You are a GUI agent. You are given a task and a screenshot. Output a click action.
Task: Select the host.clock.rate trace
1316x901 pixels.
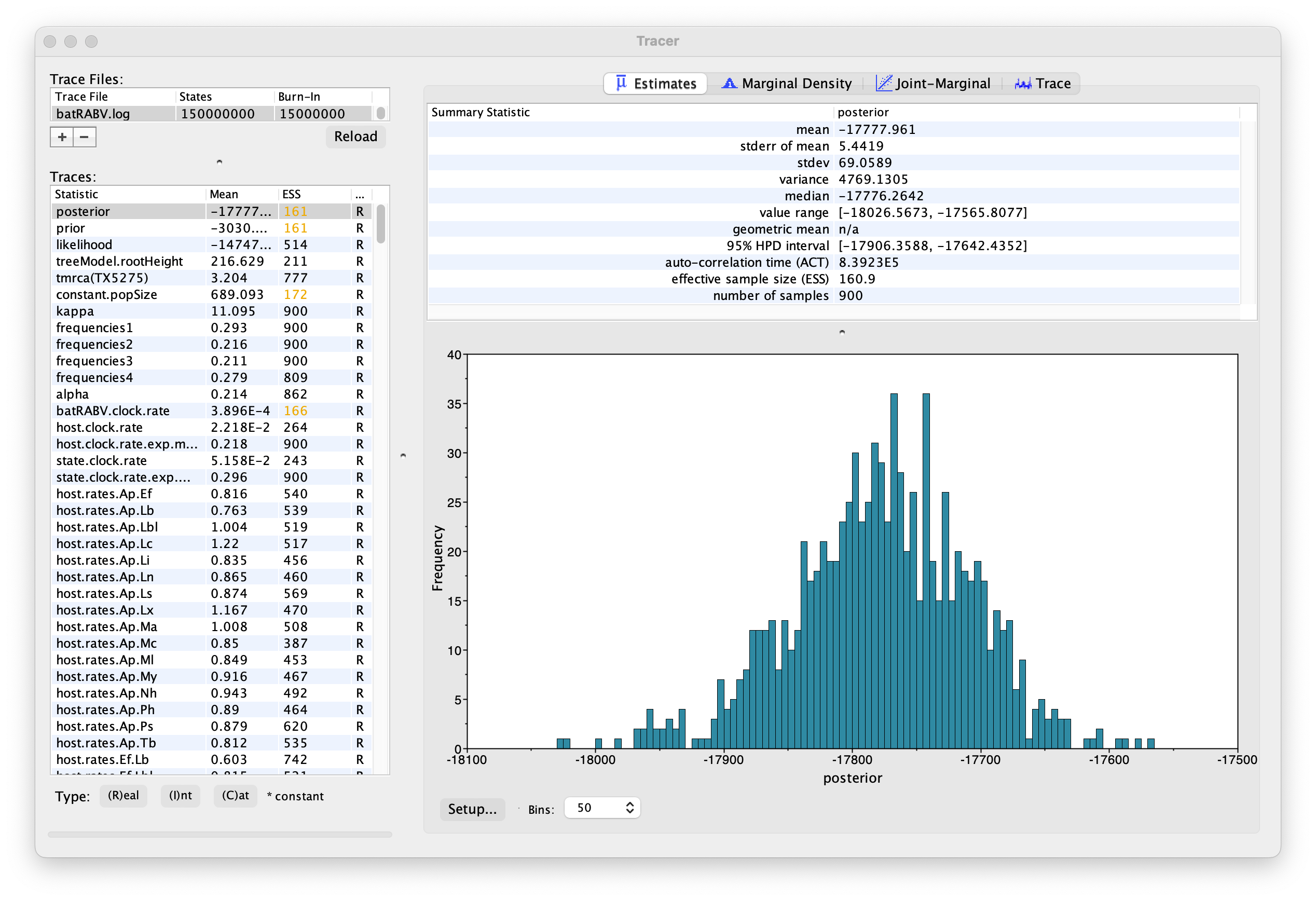[x=212, y=428]
